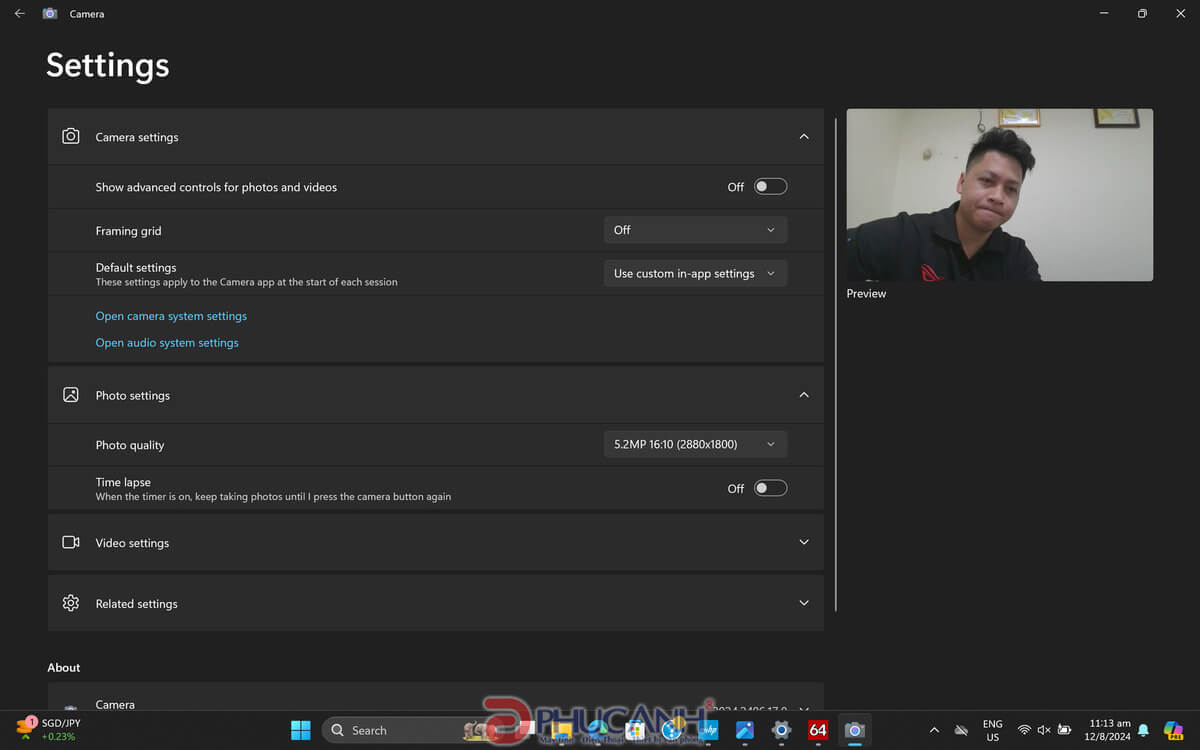Open the HP app in the taskbar
The width and height of the screenshot is (1200, 750).
coord(709,730)
